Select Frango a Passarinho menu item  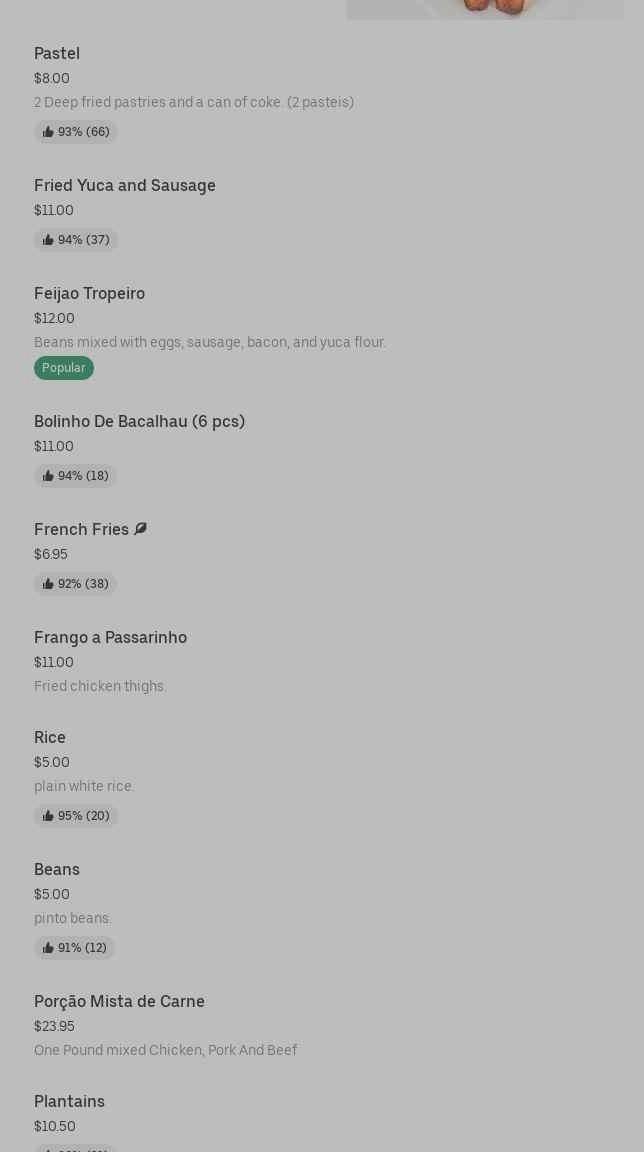(110, 638)
